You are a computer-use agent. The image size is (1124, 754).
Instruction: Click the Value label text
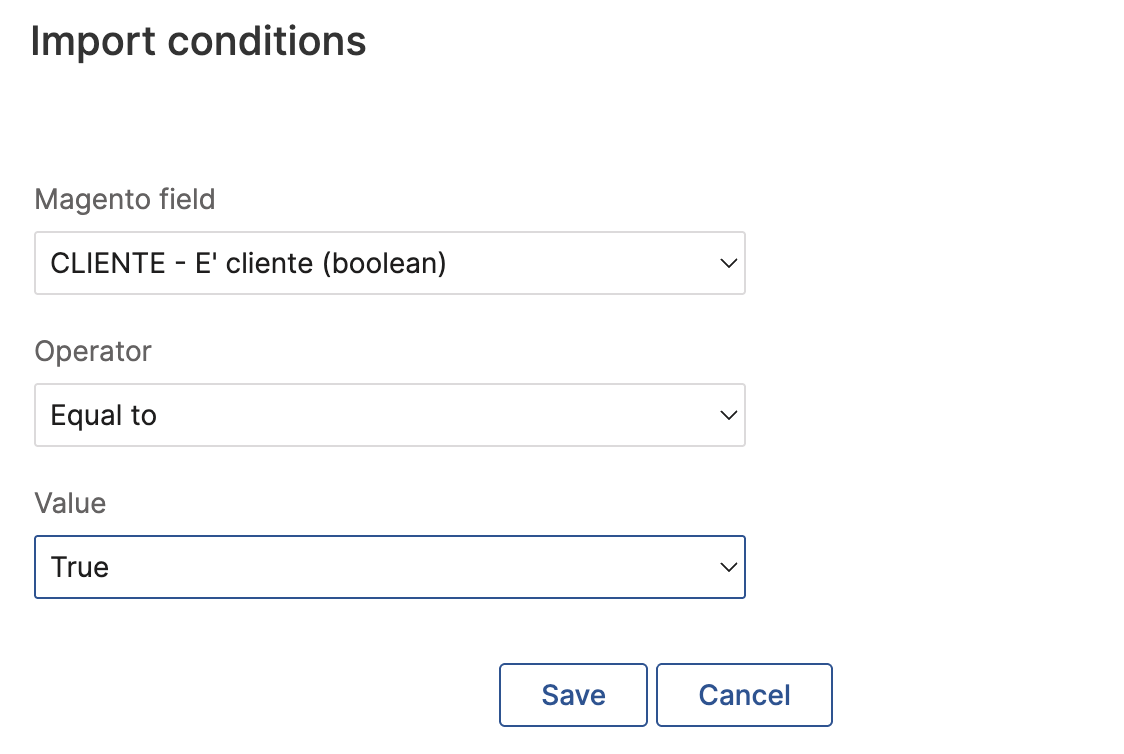pyautogui.click(x=70, y=503)
